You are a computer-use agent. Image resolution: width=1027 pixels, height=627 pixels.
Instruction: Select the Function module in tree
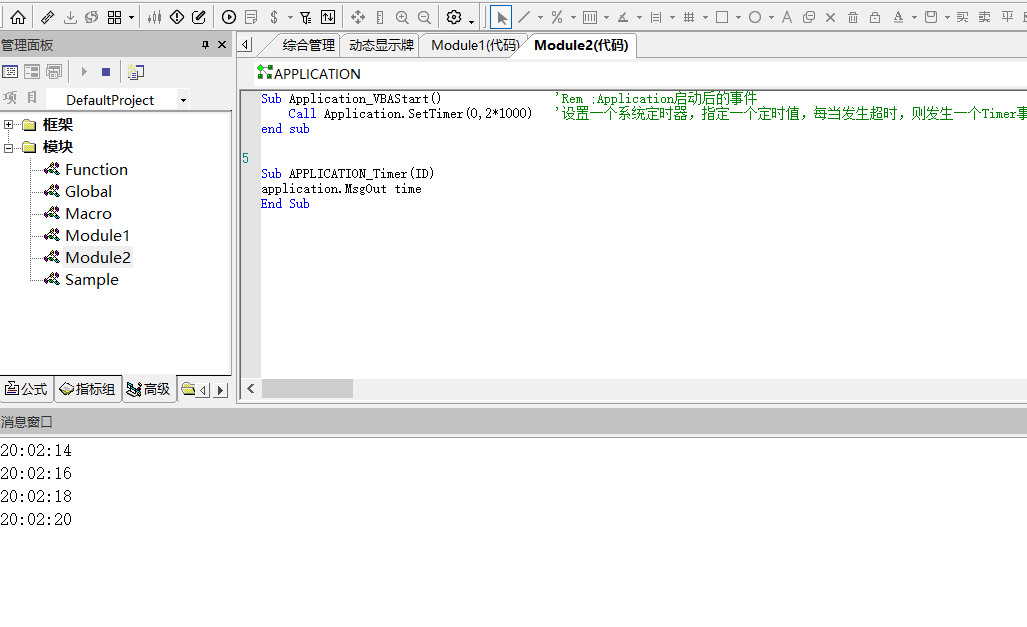pos(96,170)
